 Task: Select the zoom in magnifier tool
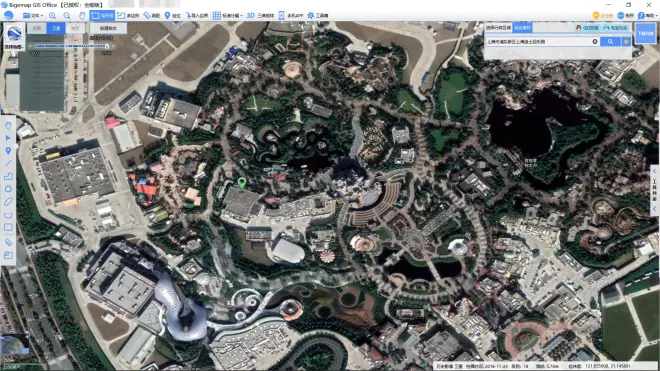click(x=52, y=16)
